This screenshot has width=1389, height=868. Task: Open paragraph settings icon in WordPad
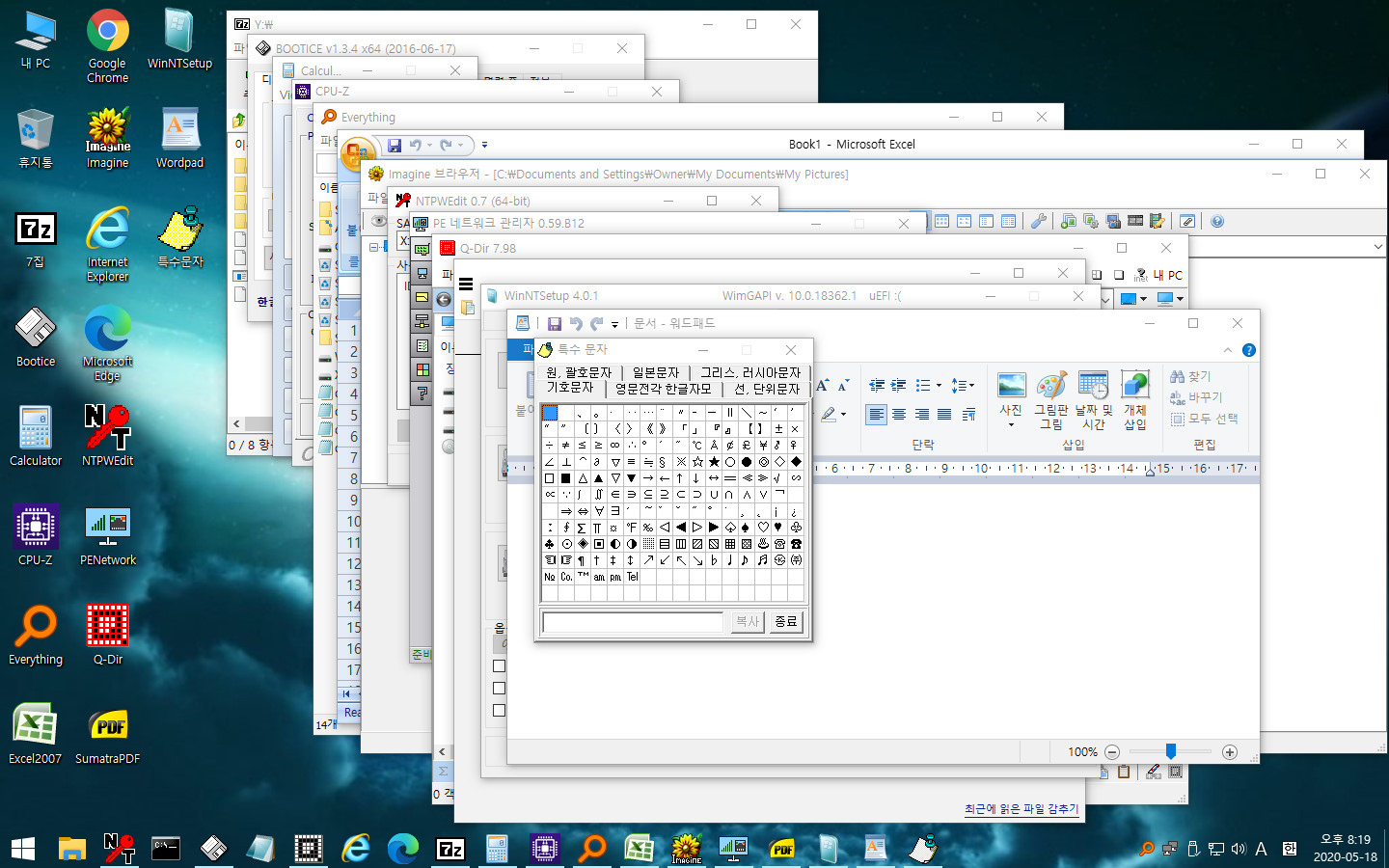[x=968, y=415]
